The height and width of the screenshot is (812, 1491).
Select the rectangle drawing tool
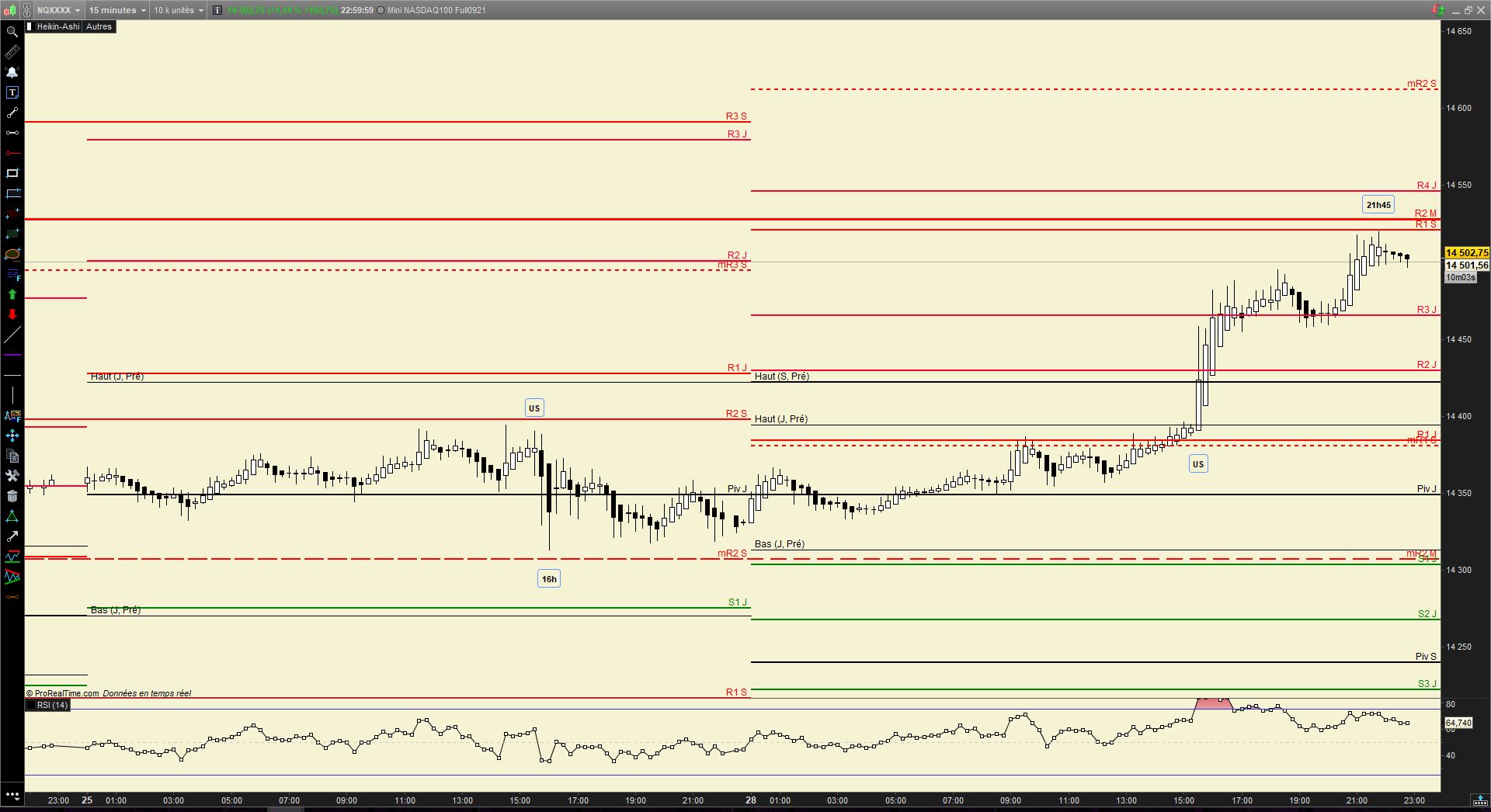pos(12,173)
